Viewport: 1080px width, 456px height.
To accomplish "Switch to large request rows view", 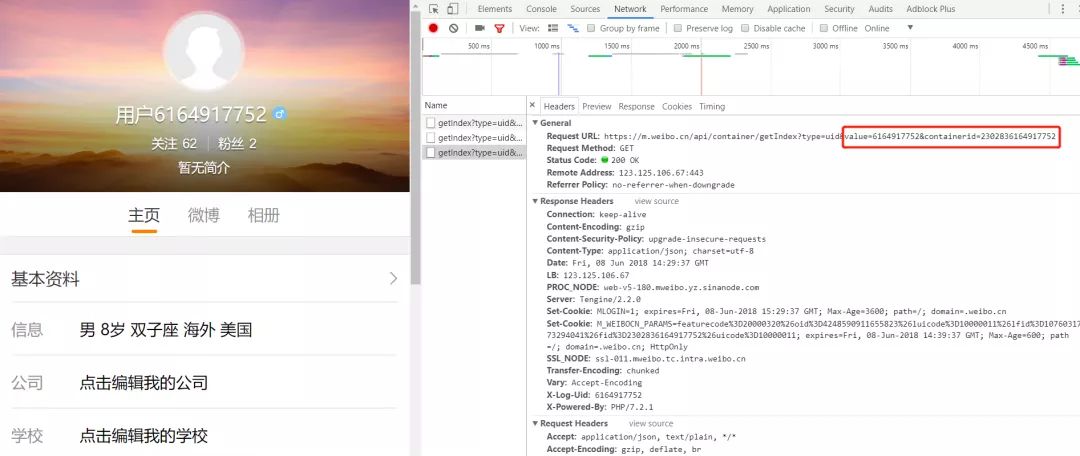I will pyautogui.click(x=552, y=28).
